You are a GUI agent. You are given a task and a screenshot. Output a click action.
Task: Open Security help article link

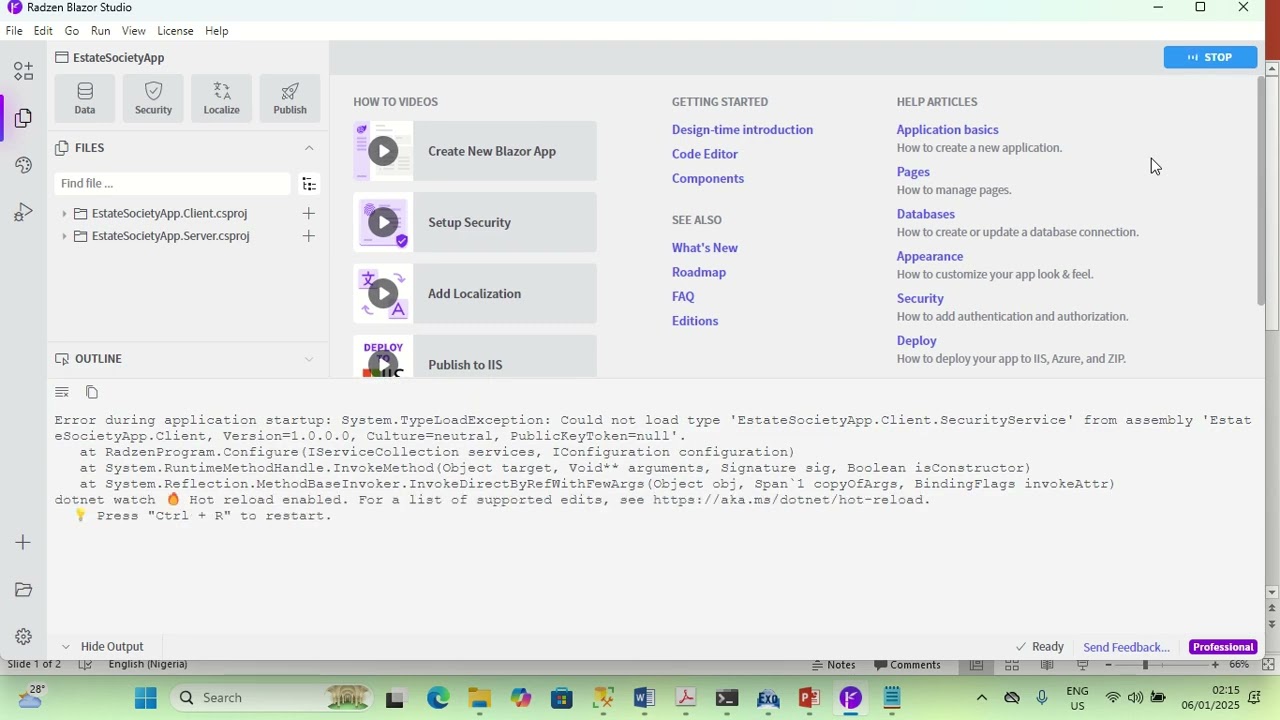point(920,298)
